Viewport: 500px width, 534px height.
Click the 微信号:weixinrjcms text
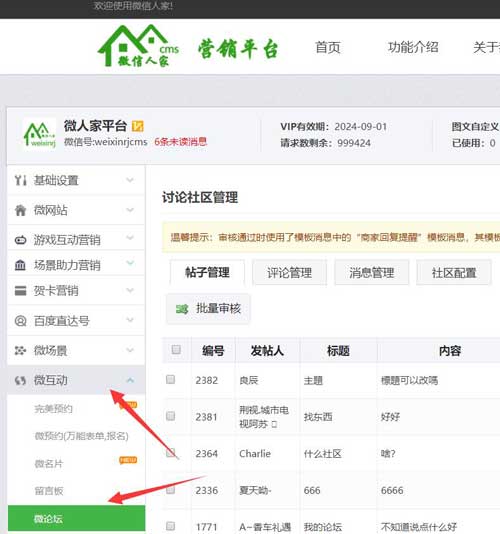pos(106,142)
